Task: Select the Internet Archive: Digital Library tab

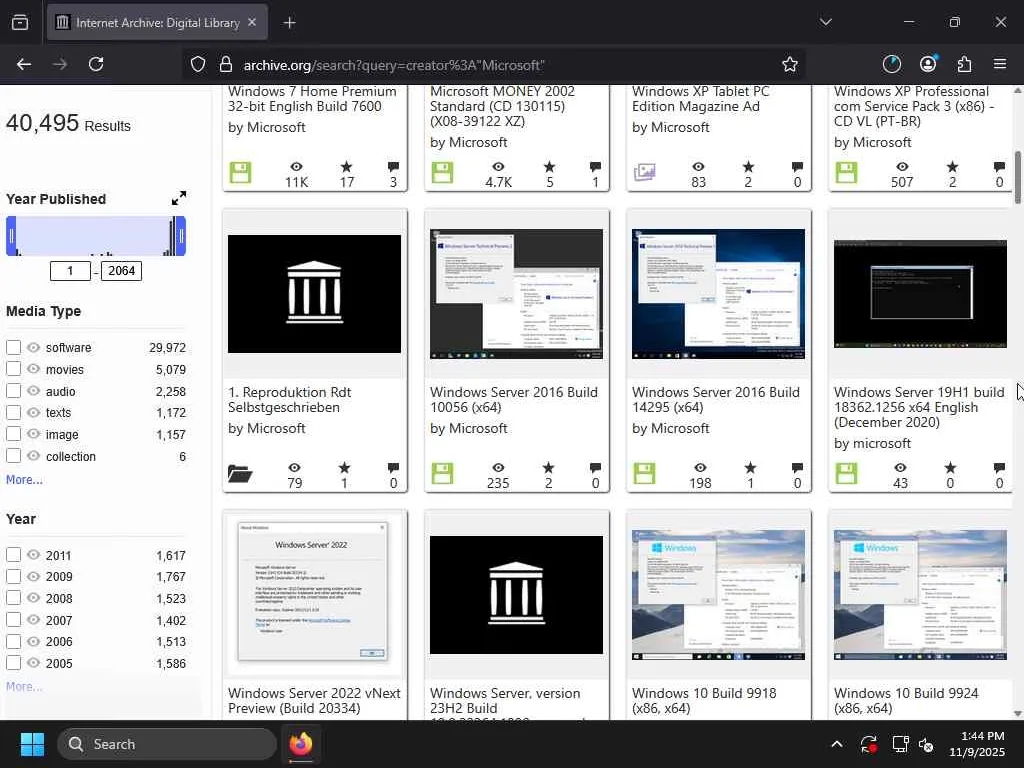Action: click(157, 23)
